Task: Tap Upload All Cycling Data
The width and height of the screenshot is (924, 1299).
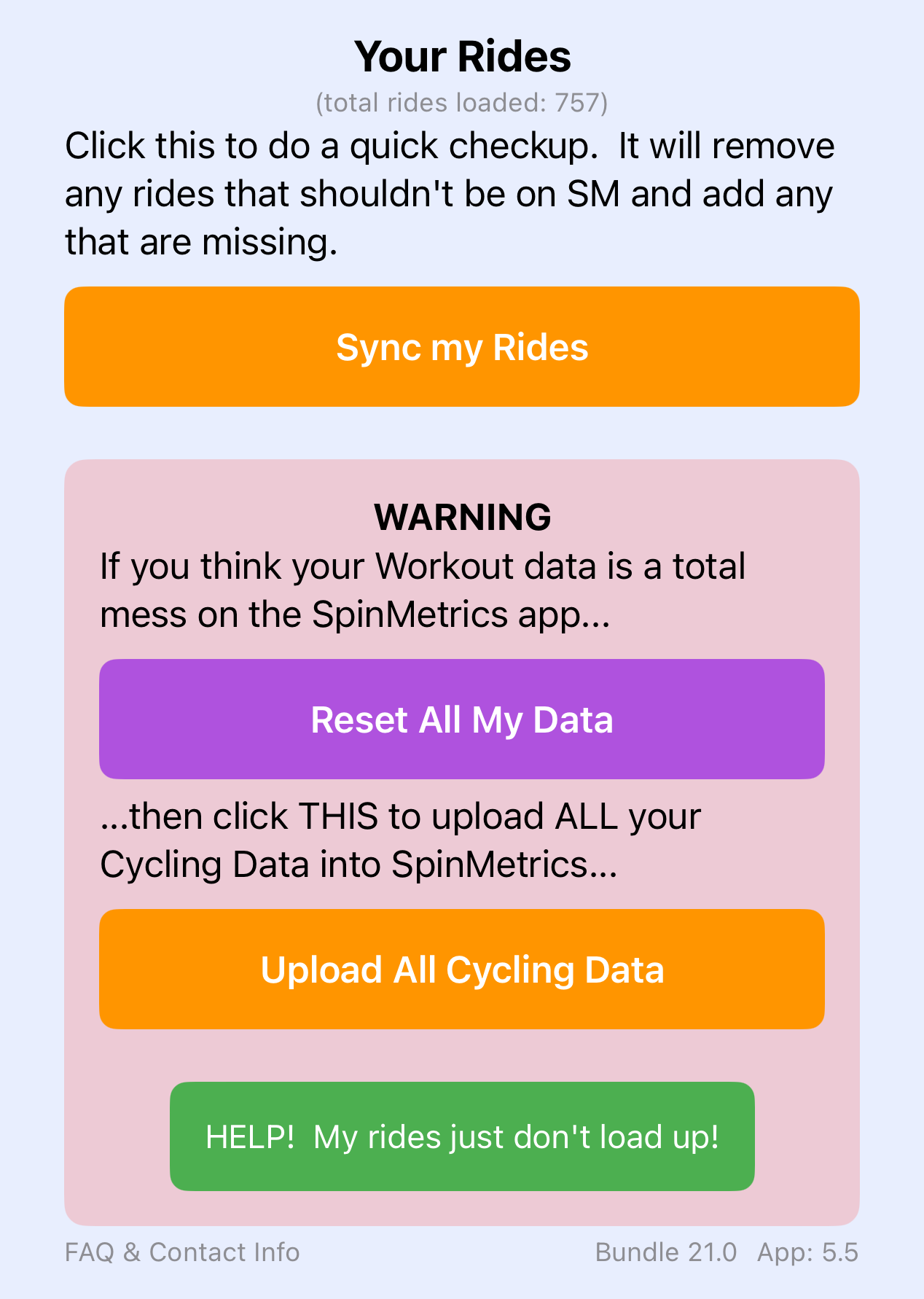Action: pos(462,970)
